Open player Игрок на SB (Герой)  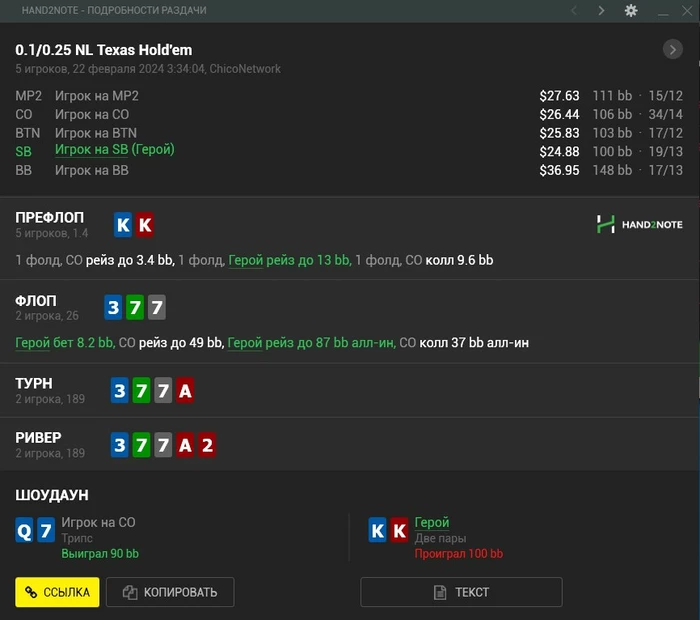pos(115,150)
